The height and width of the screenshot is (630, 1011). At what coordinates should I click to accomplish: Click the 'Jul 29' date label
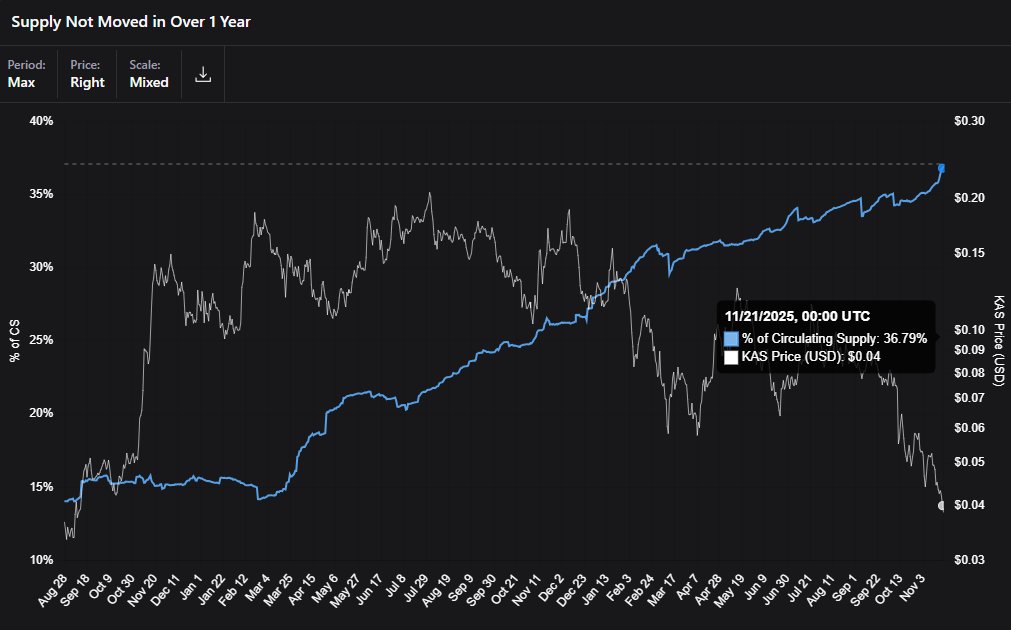tap(414, 588)
